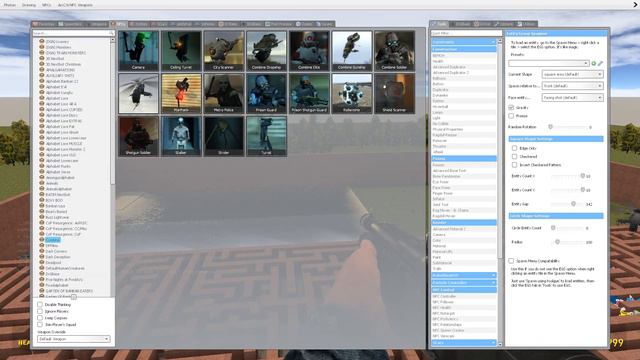Viewport: 640px width, 360px height.
Task: Choose the Turret NPC icon
Action: [x=266, y=136]
